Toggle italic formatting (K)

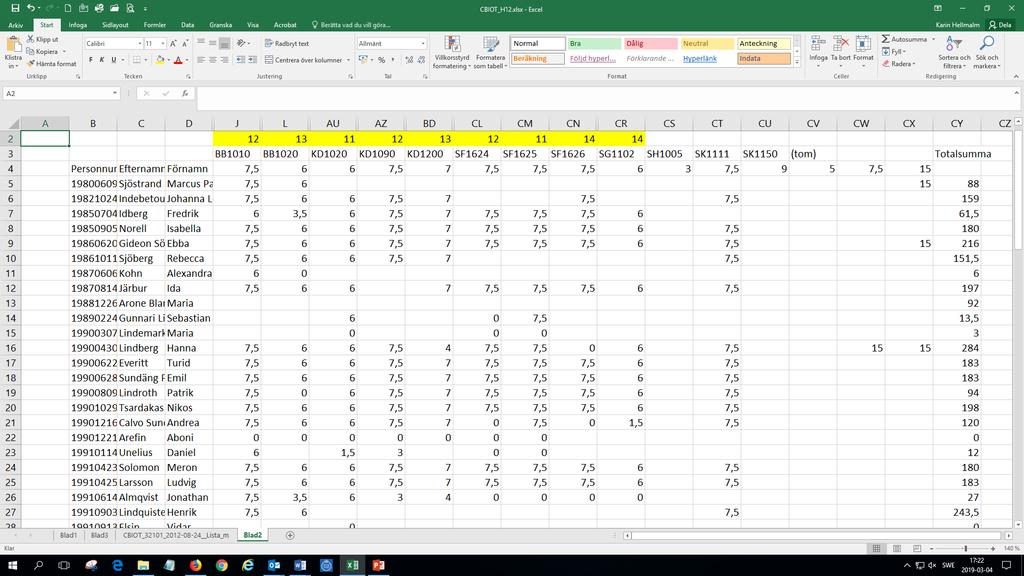click(102, 60)
